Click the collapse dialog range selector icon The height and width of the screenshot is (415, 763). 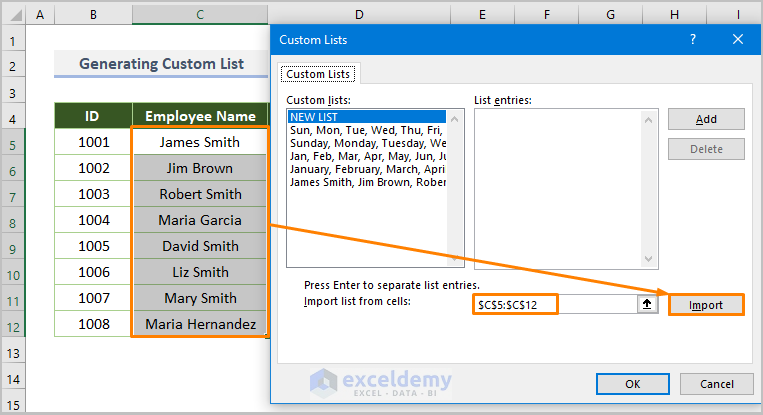647,305
